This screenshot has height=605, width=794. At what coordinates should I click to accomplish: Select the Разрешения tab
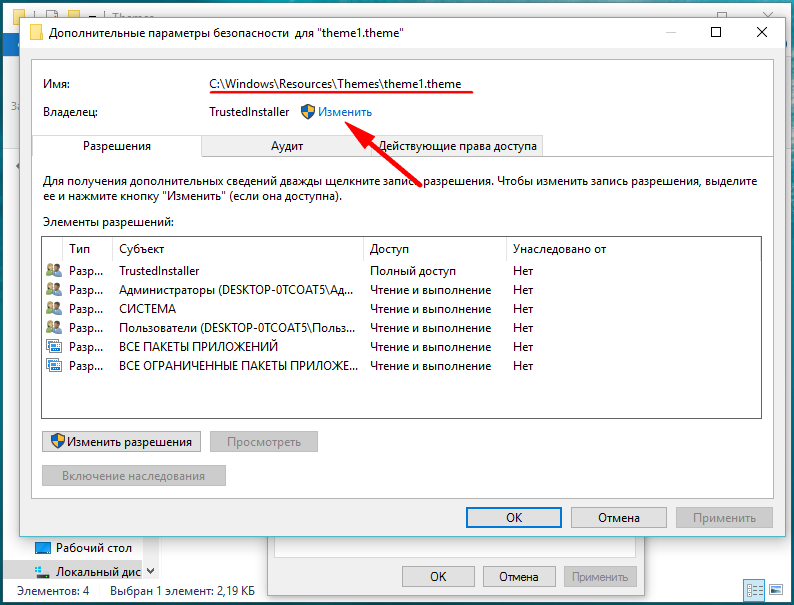(x=117, y=146)
